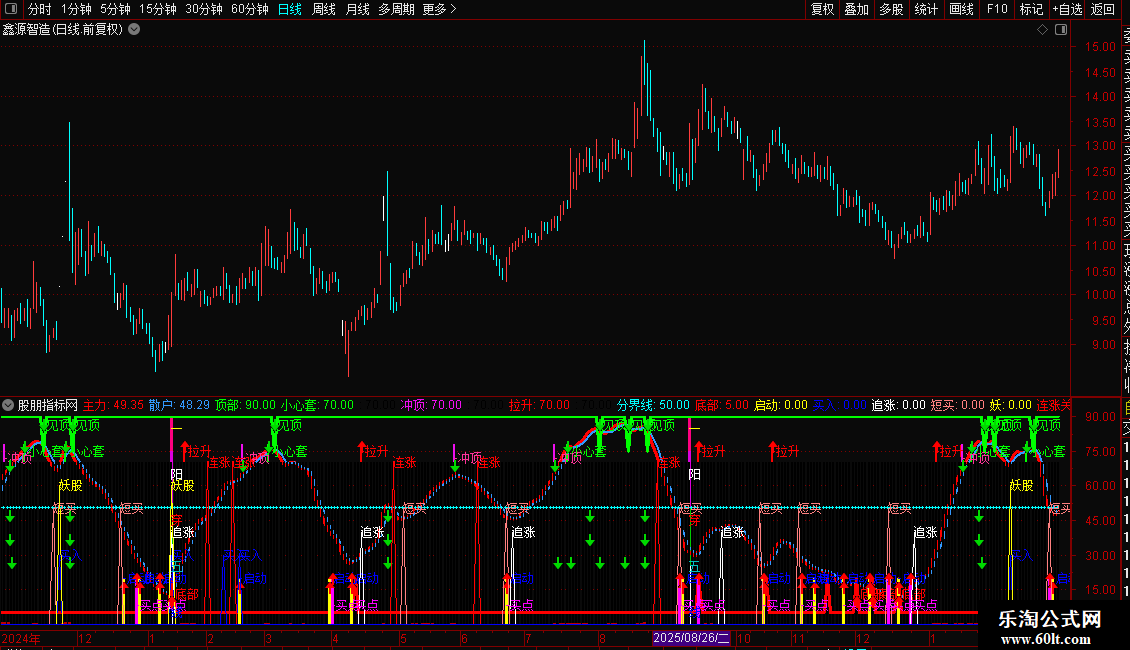
Task: Click the 短买: 0.00 readout
Action: 958,406
